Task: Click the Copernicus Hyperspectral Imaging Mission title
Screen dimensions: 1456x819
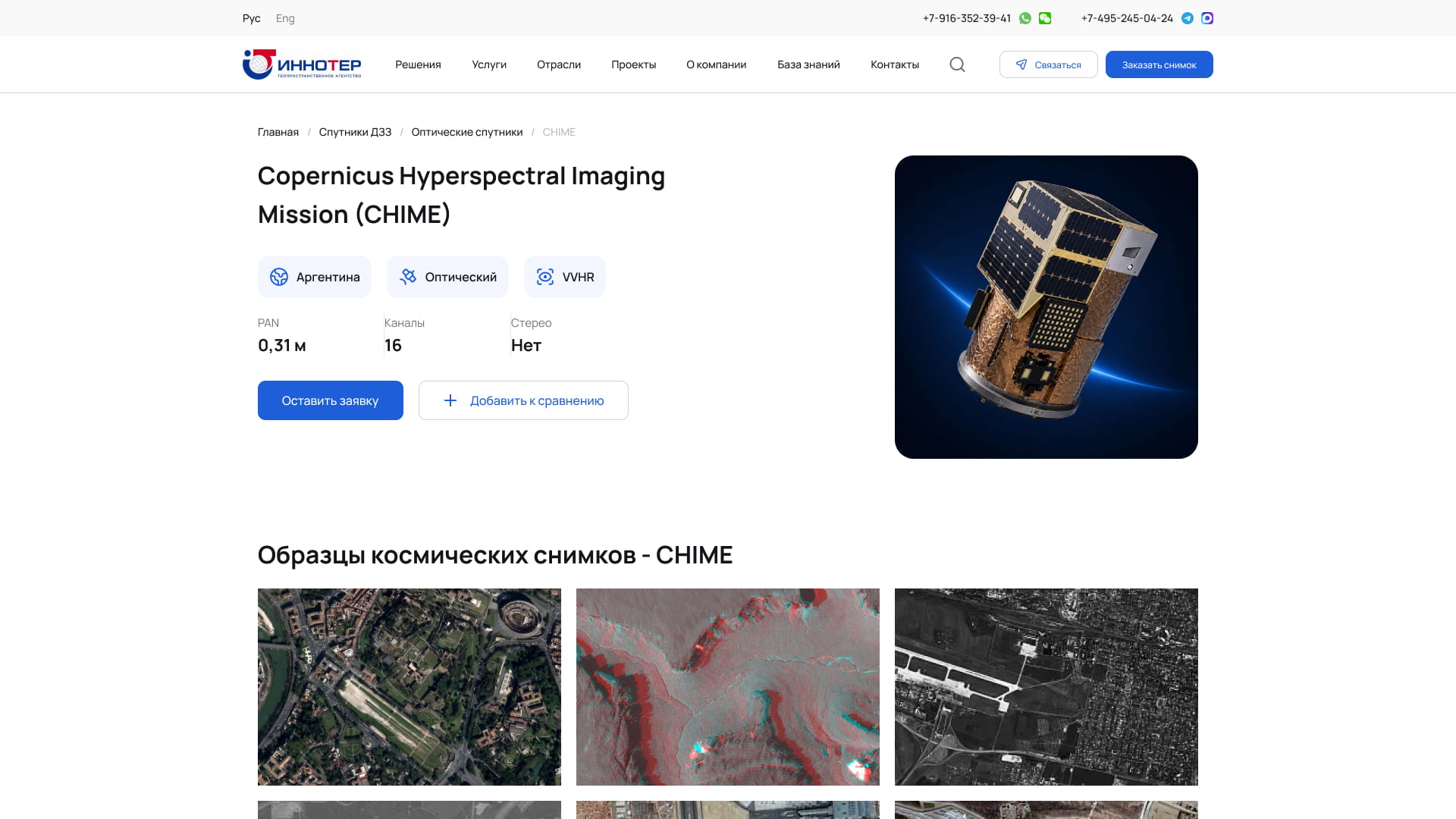Action: (461, 195)
